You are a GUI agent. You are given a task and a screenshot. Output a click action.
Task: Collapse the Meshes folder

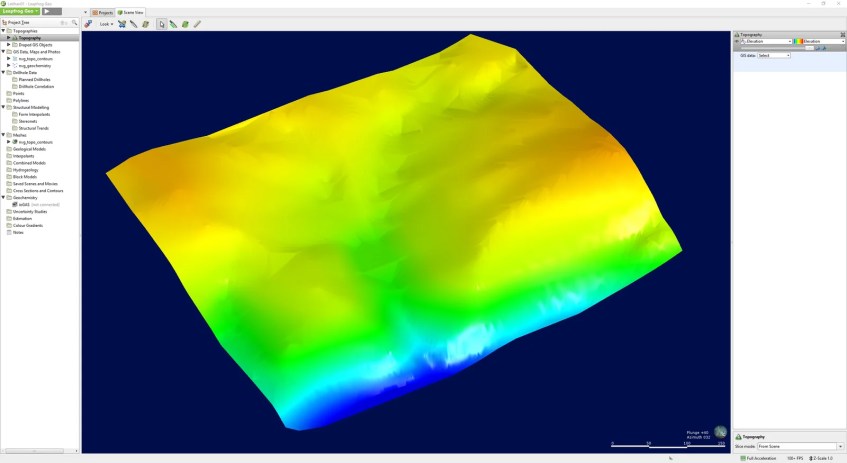point(3,135)
